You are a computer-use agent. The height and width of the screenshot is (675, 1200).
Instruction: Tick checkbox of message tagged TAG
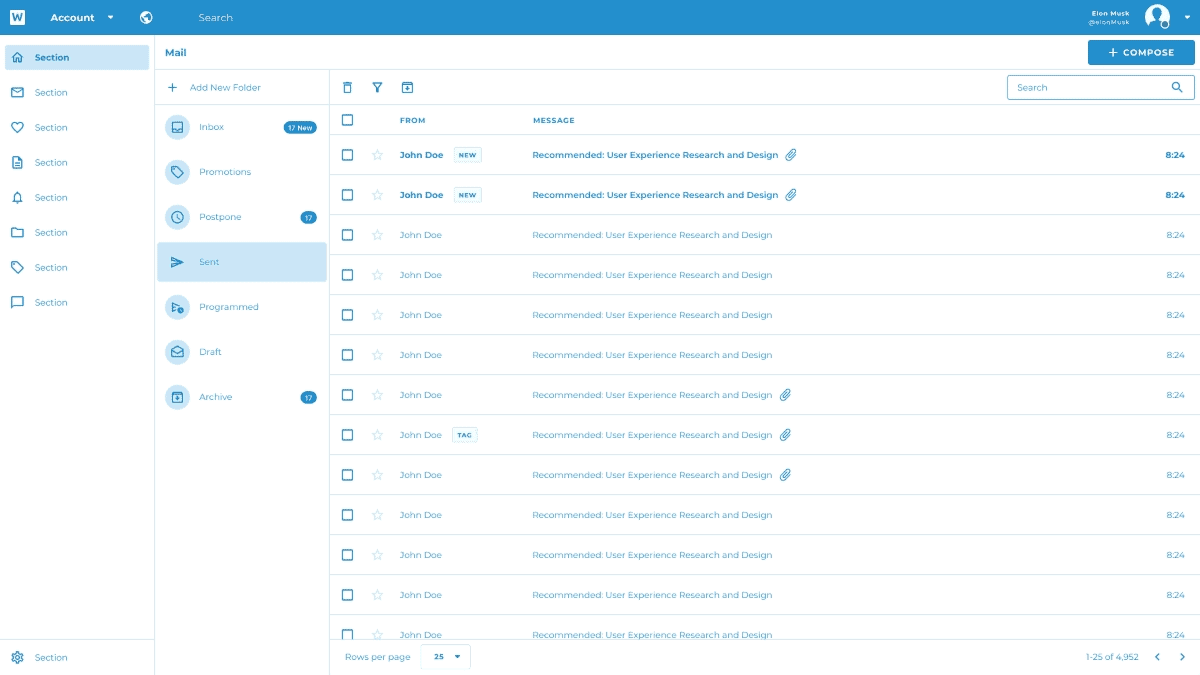(347, 435)
